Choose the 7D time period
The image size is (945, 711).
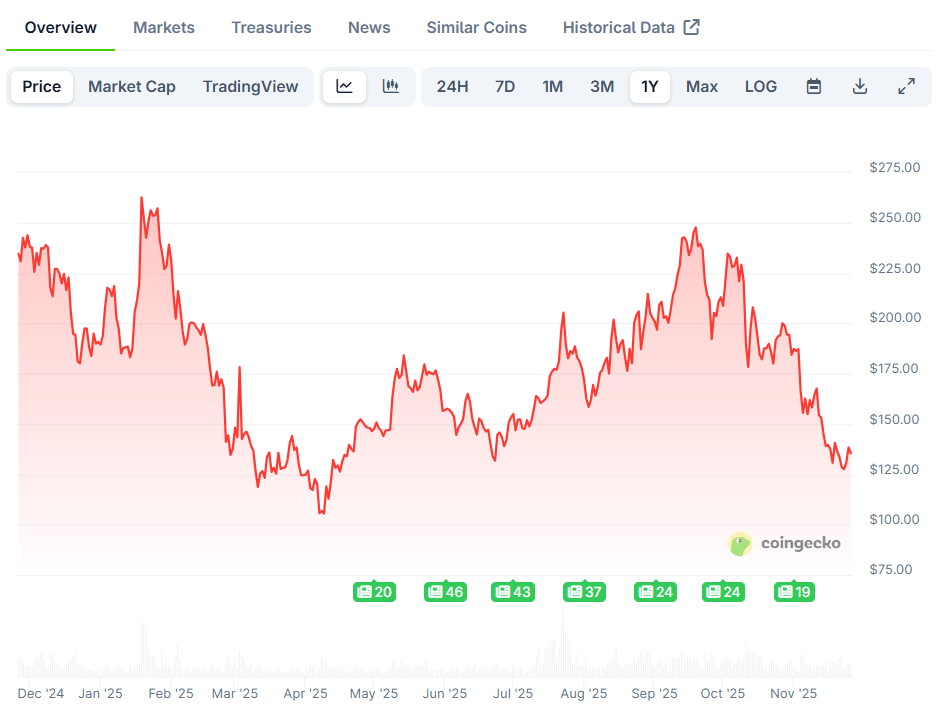505,87
